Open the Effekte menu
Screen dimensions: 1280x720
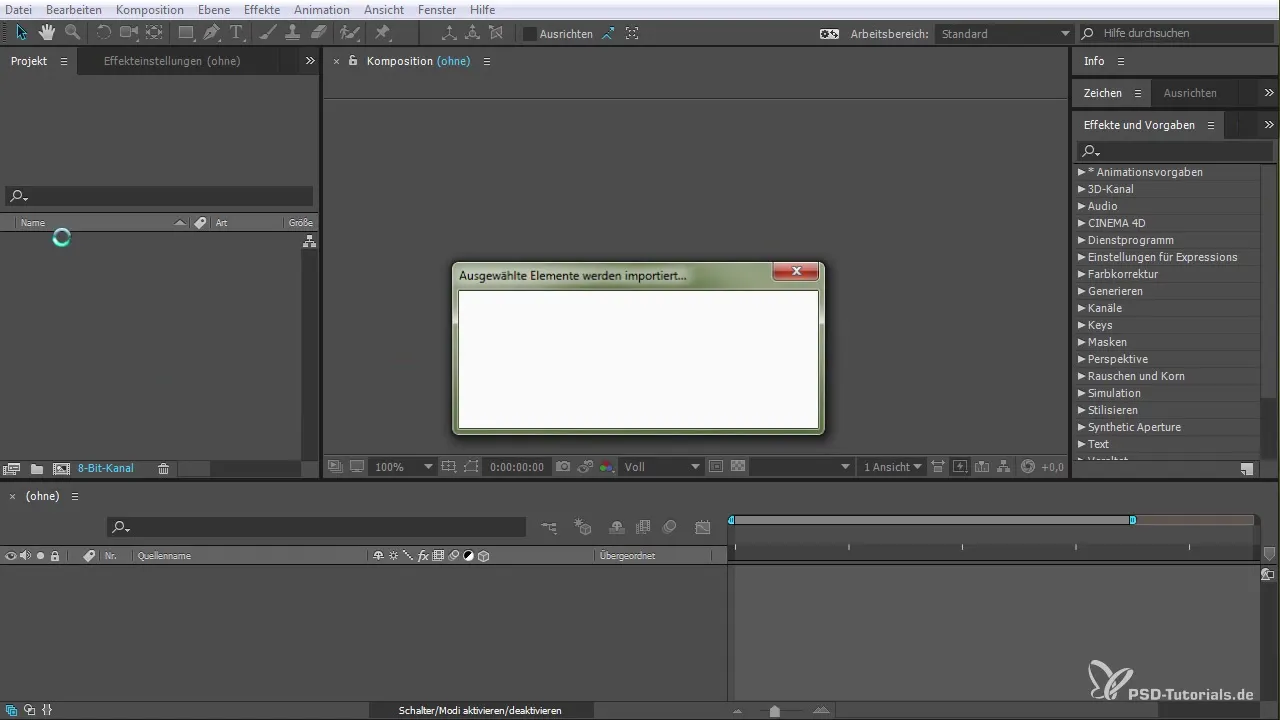262,9
